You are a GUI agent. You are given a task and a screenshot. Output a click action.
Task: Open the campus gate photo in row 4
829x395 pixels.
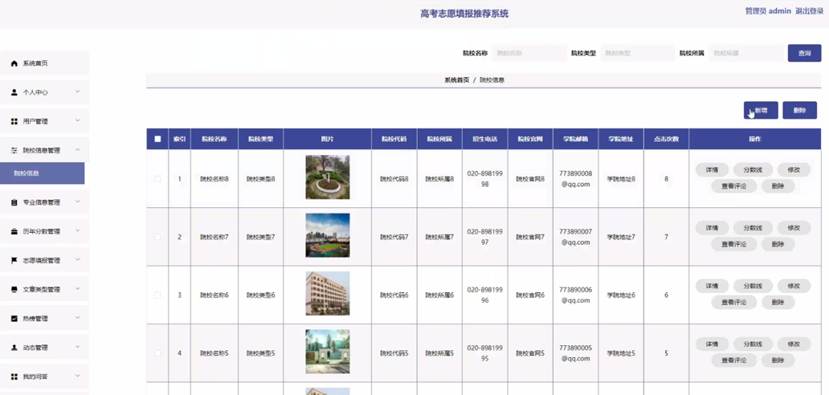327,352
